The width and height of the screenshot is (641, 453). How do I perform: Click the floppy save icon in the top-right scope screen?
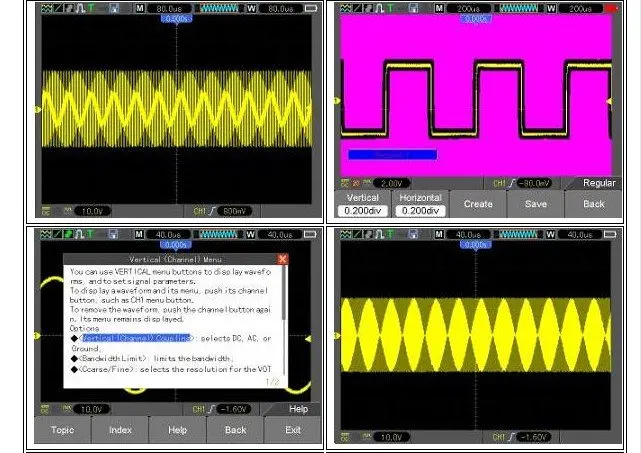(x=413, y=8)
